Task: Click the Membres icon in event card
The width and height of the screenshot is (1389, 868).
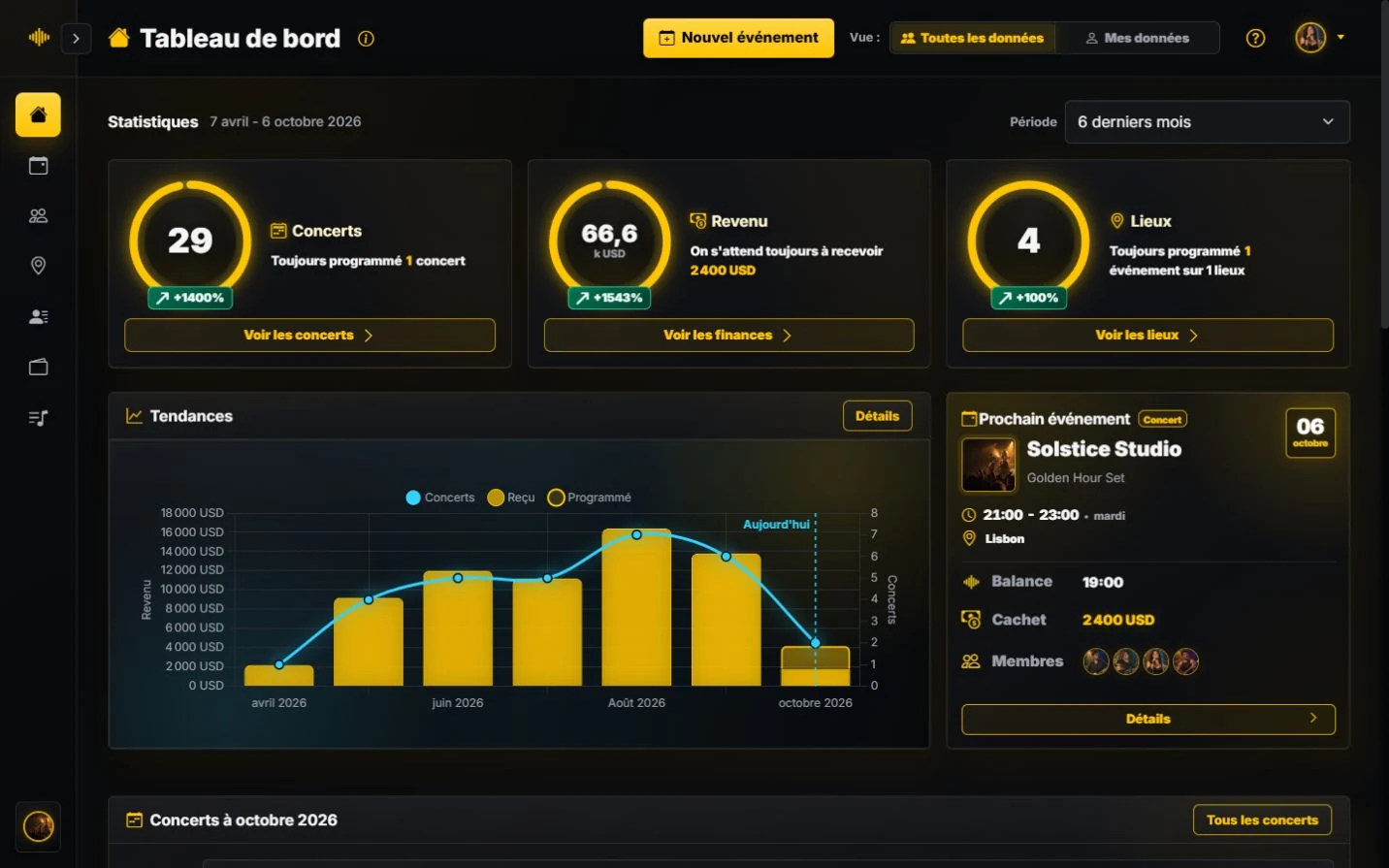Action: tap(971, 661)
